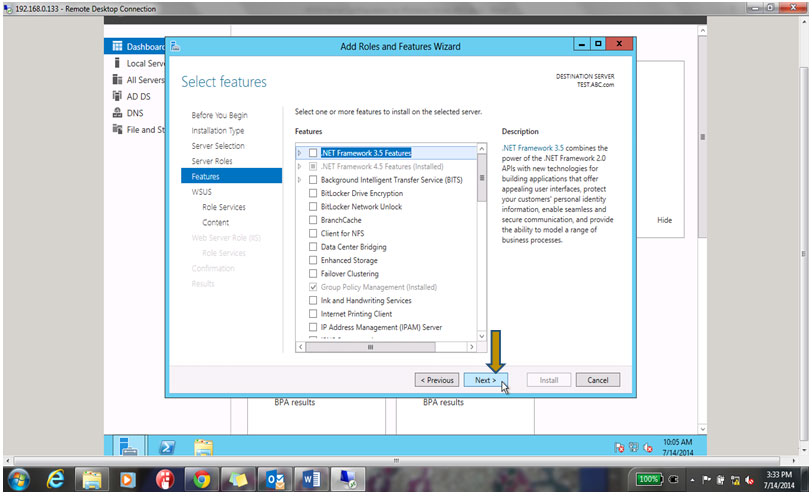Go to WSUS Role Services step
This screenshot has height=497, width=812.
tap(224, 207)
